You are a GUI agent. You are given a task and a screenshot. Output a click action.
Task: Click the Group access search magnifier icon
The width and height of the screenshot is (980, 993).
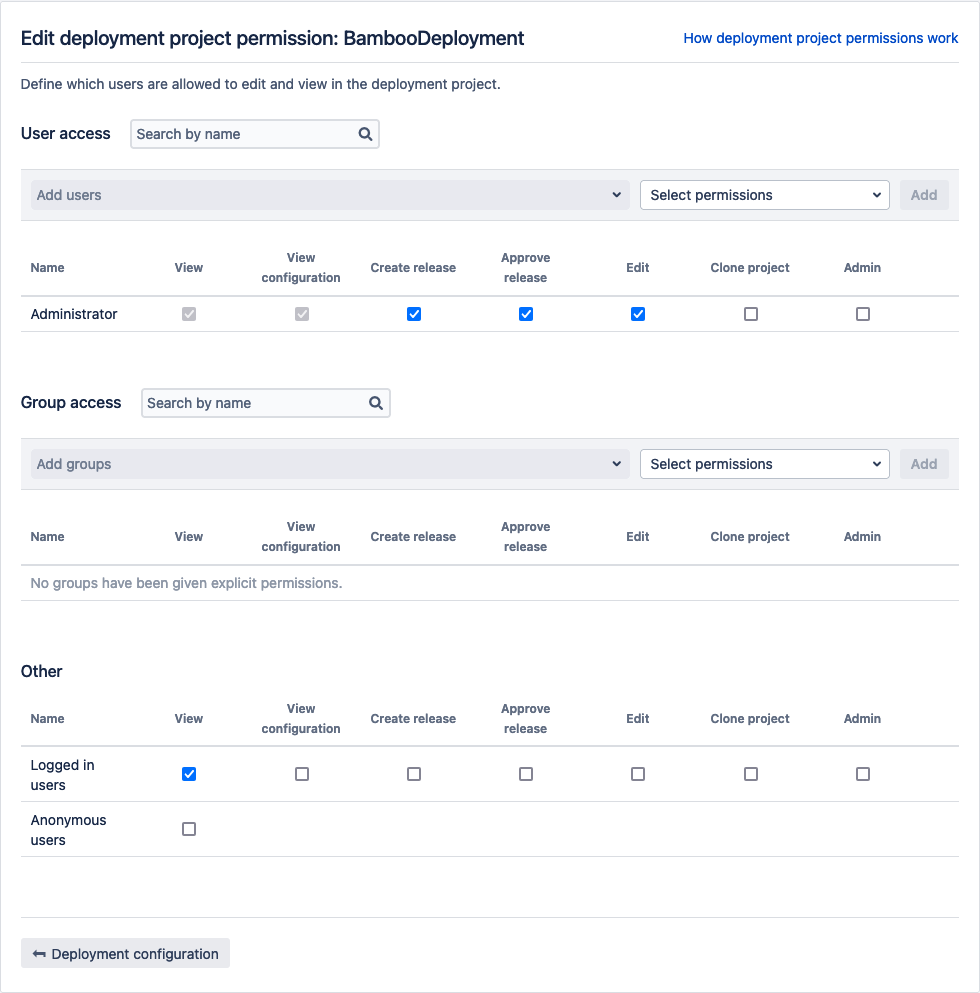coord(376,403)
